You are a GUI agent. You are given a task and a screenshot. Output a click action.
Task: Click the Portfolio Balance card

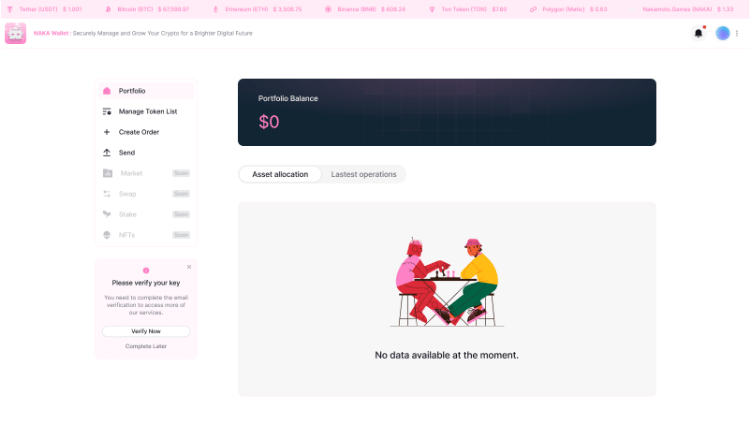[x=447, y=112]
